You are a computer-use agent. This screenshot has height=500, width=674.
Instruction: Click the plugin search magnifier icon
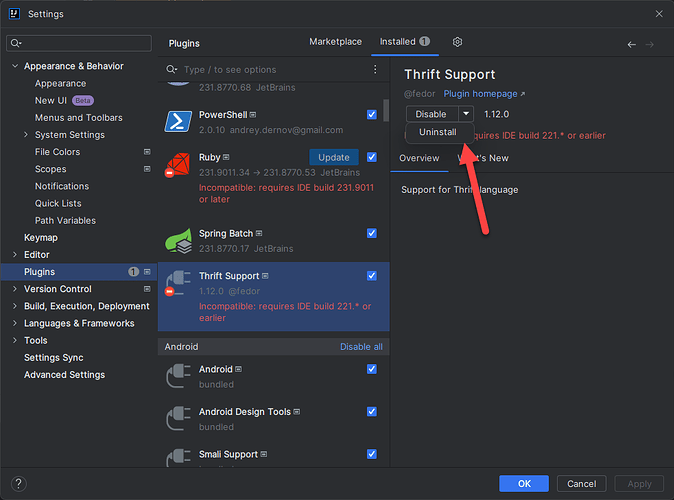click(x=172, y=69)
